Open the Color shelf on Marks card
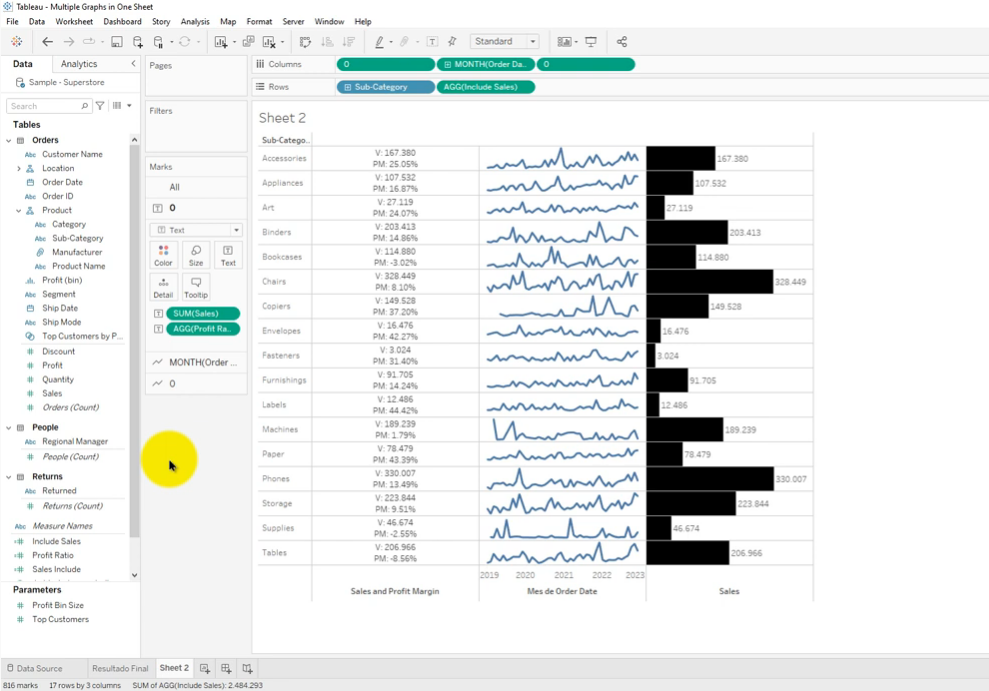Screen dimensions: 989x691 coord(163,254)
